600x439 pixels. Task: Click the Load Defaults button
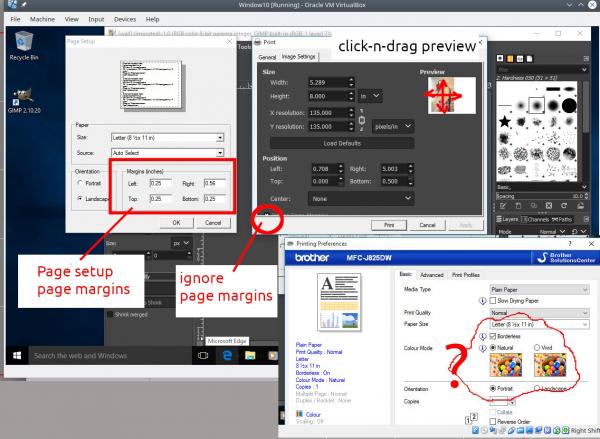point(342,143)
